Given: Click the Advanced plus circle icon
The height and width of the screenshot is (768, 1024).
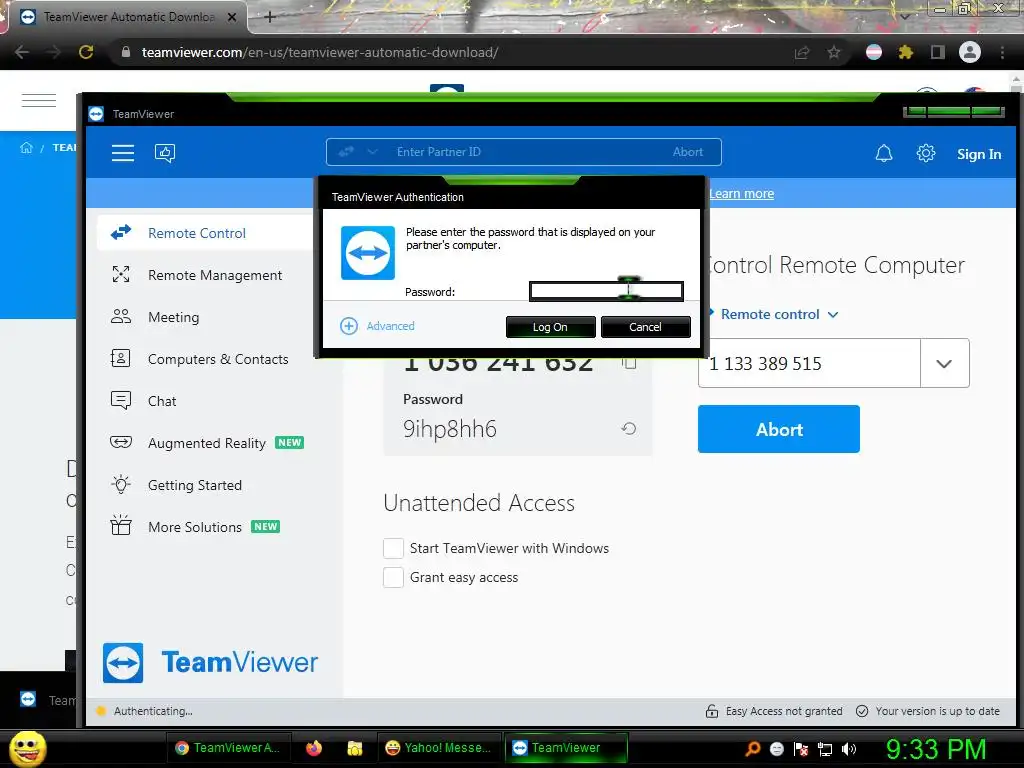Looking at the screenshot, I should point(349,326).
